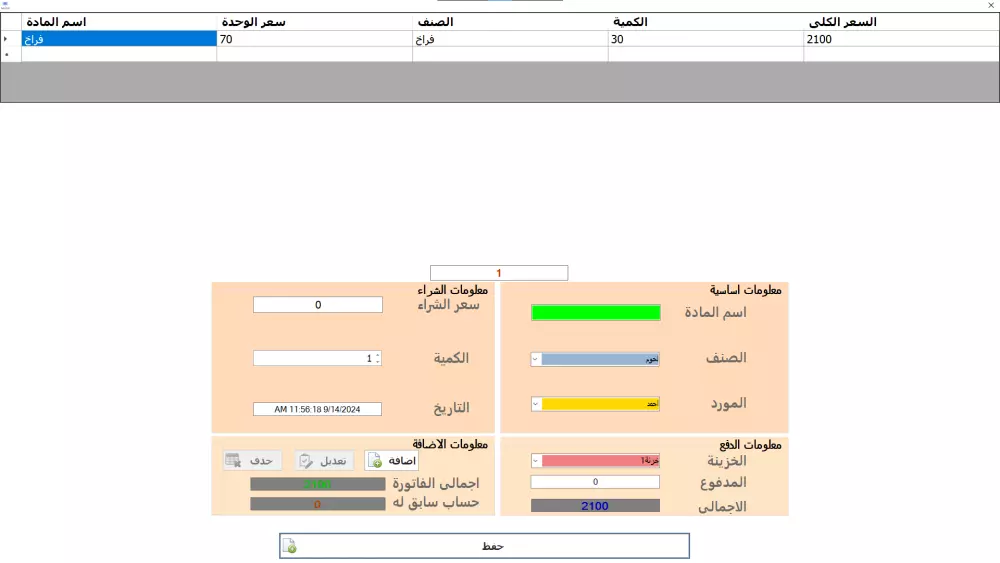The height and width of the screenshot is (563, 1000).
Task: Click the الصنف column header in the grid
Action: tap(510, 22)
